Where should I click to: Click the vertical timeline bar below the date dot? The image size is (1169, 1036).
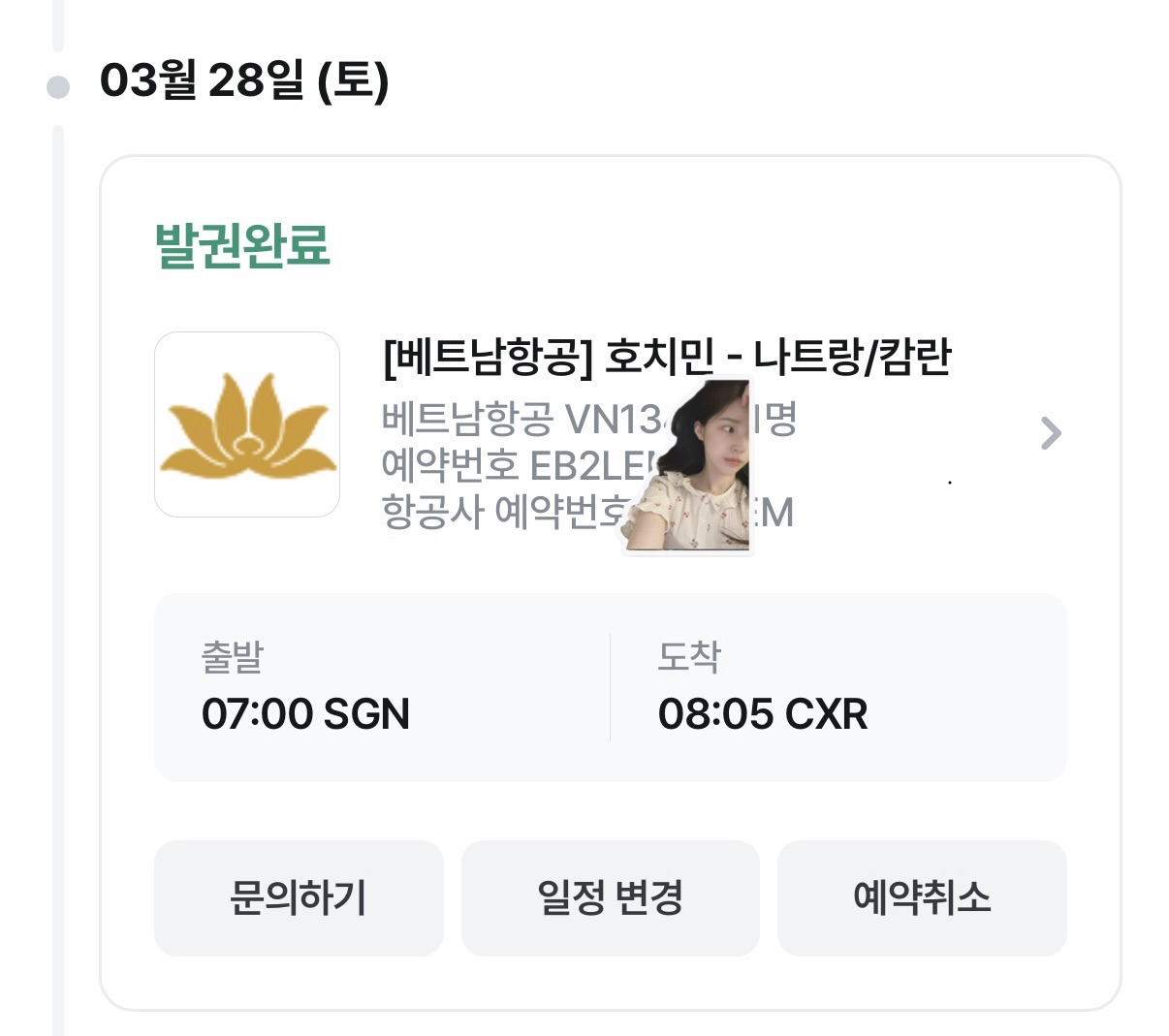pyautogui.click(x=58, y=581)
